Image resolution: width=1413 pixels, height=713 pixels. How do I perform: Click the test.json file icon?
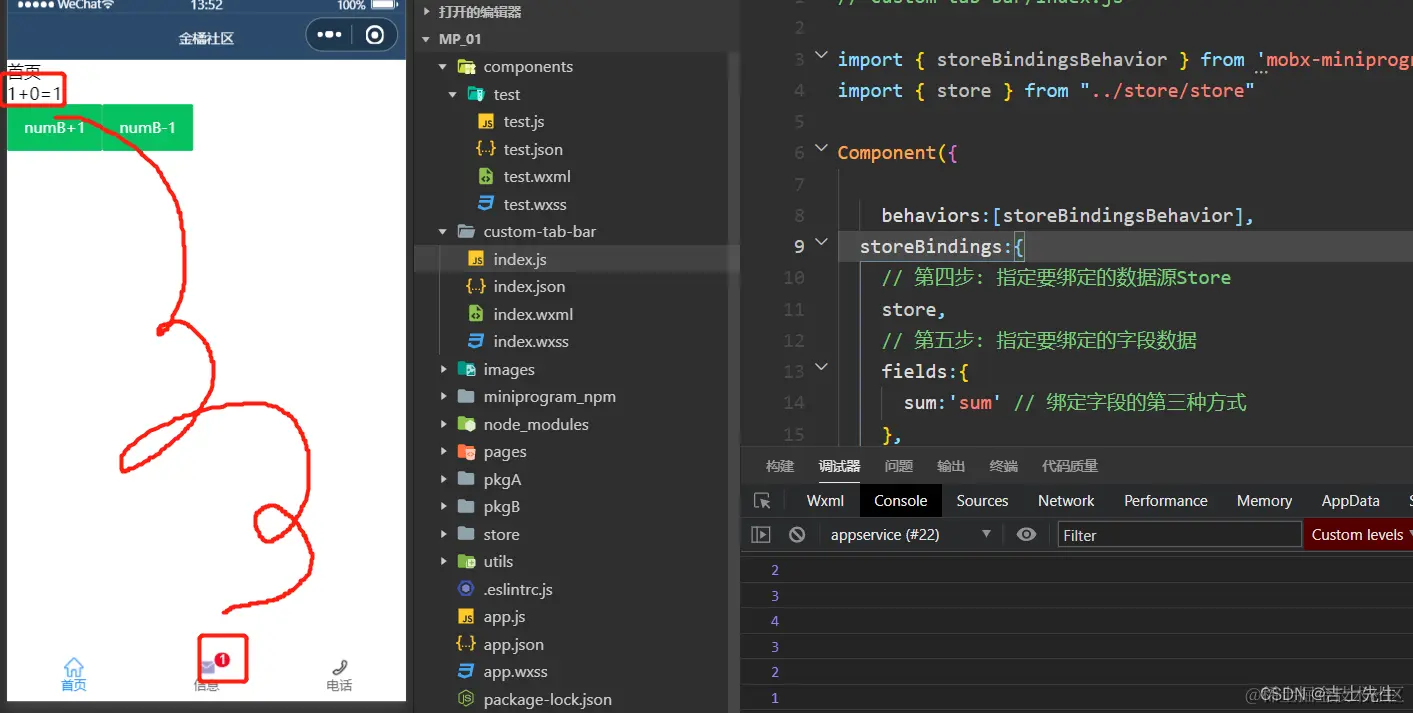(x=486, y=149)
